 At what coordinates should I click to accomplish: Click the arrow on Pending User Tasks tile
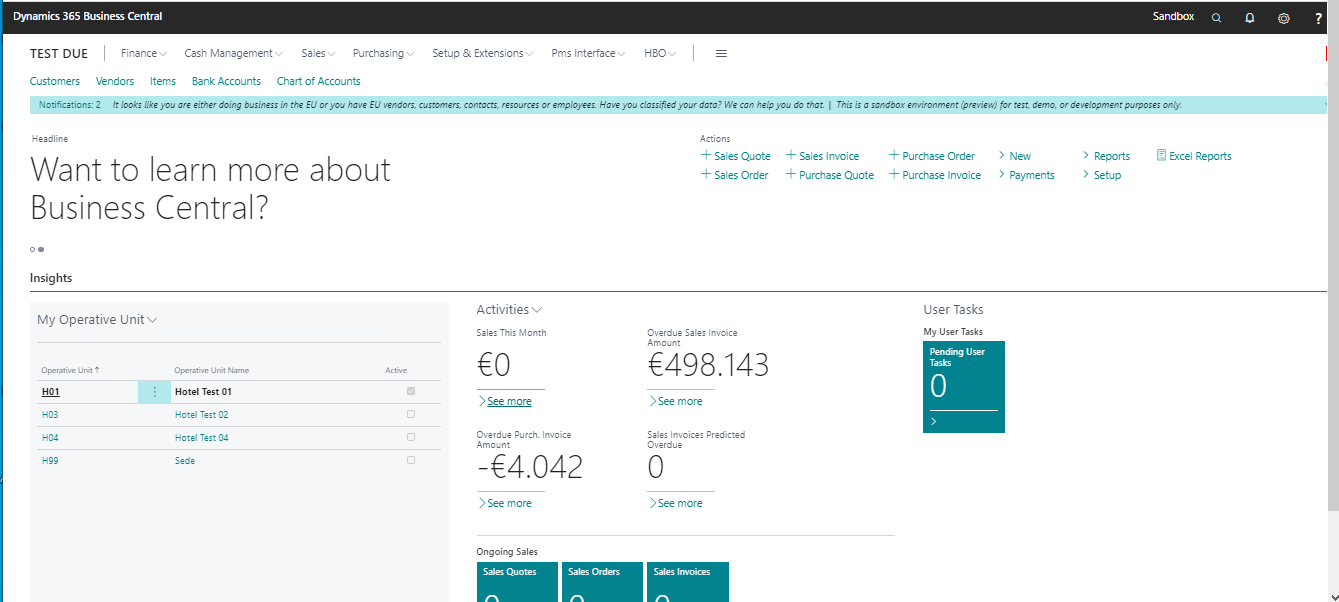coord(934,422)
